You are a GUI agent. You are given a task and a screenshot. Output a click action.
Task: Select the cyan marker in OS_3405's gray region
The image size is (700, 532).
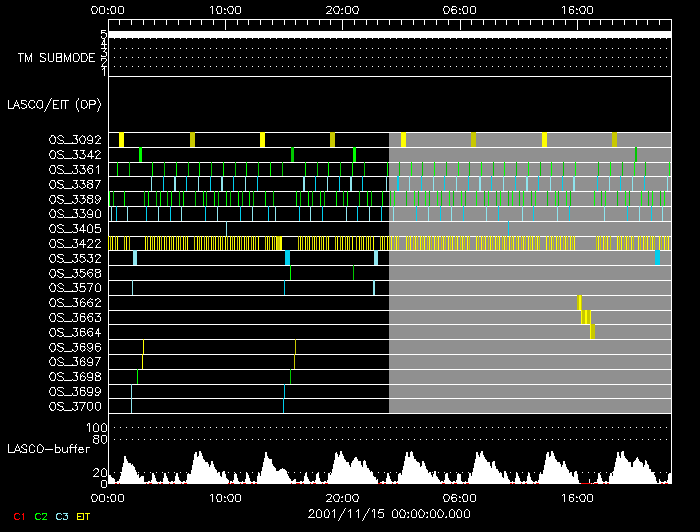click(508, 228)
